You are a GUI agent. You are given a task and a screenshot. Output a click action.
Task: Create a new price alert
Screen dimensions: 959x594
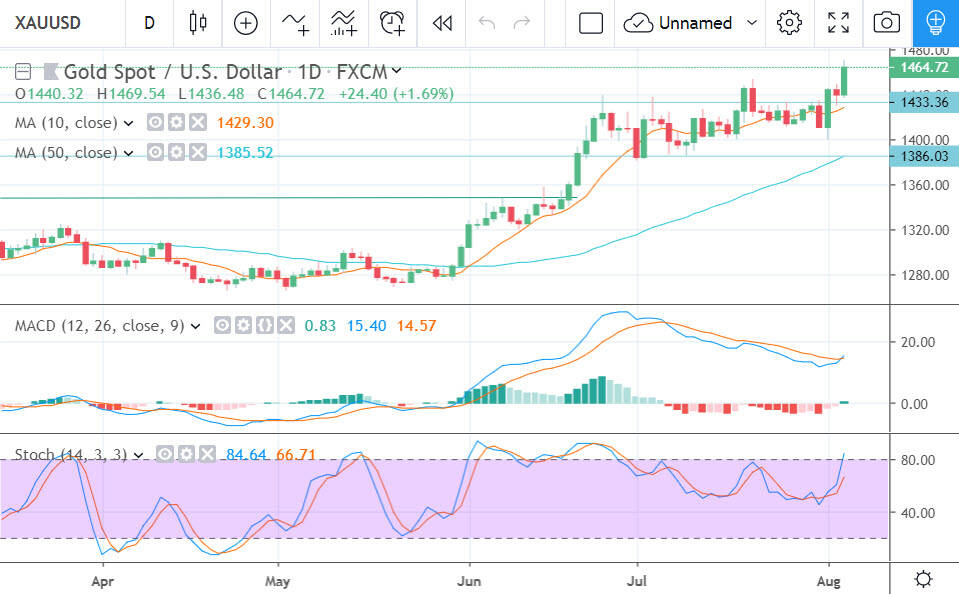point(393,23)
